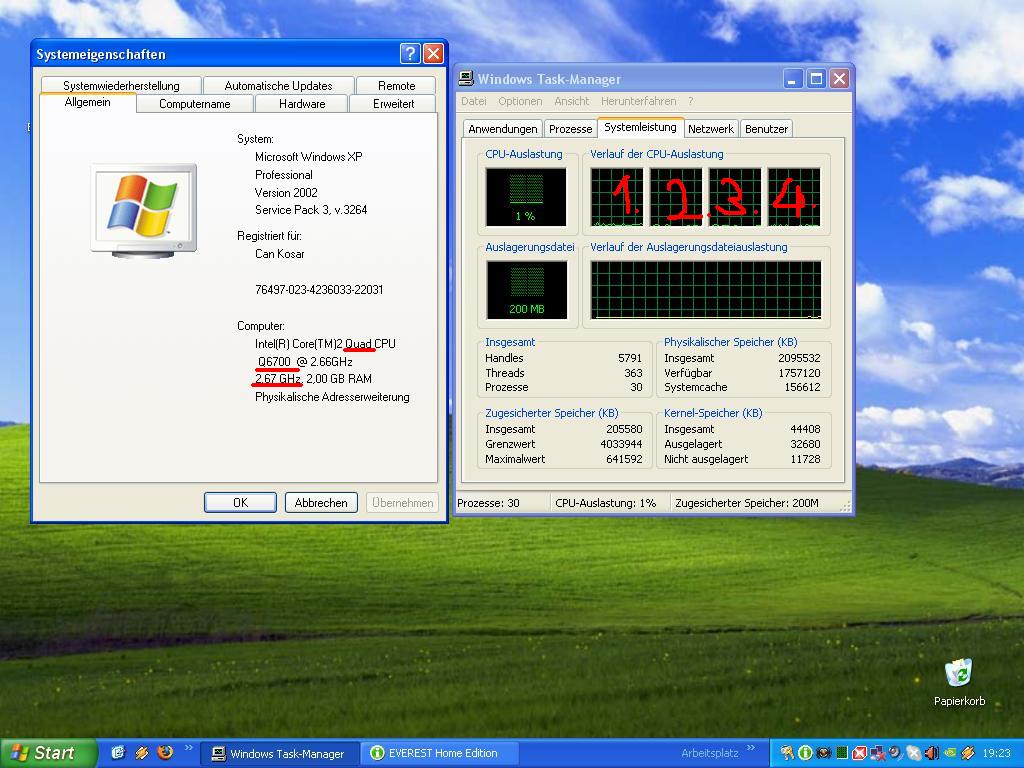Click the Auslagerungsdatei 200 MB gauge
1024x768 pixels.
(x=526, y=290)
